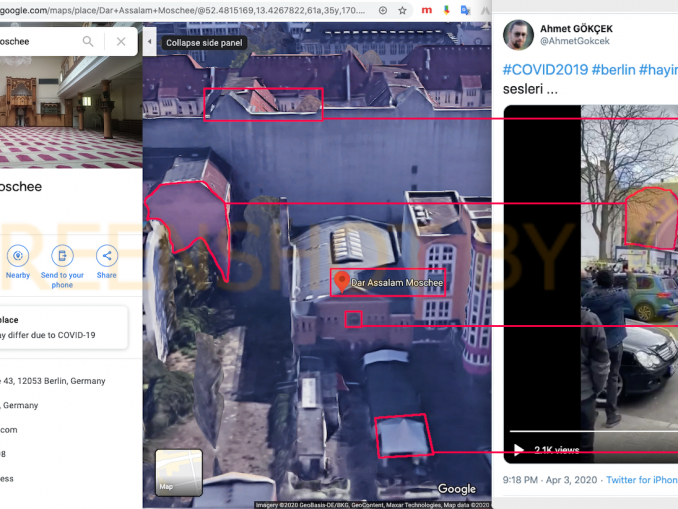Open Ahmet GÖKÇEK's profile picture

(x=518, y=35)
